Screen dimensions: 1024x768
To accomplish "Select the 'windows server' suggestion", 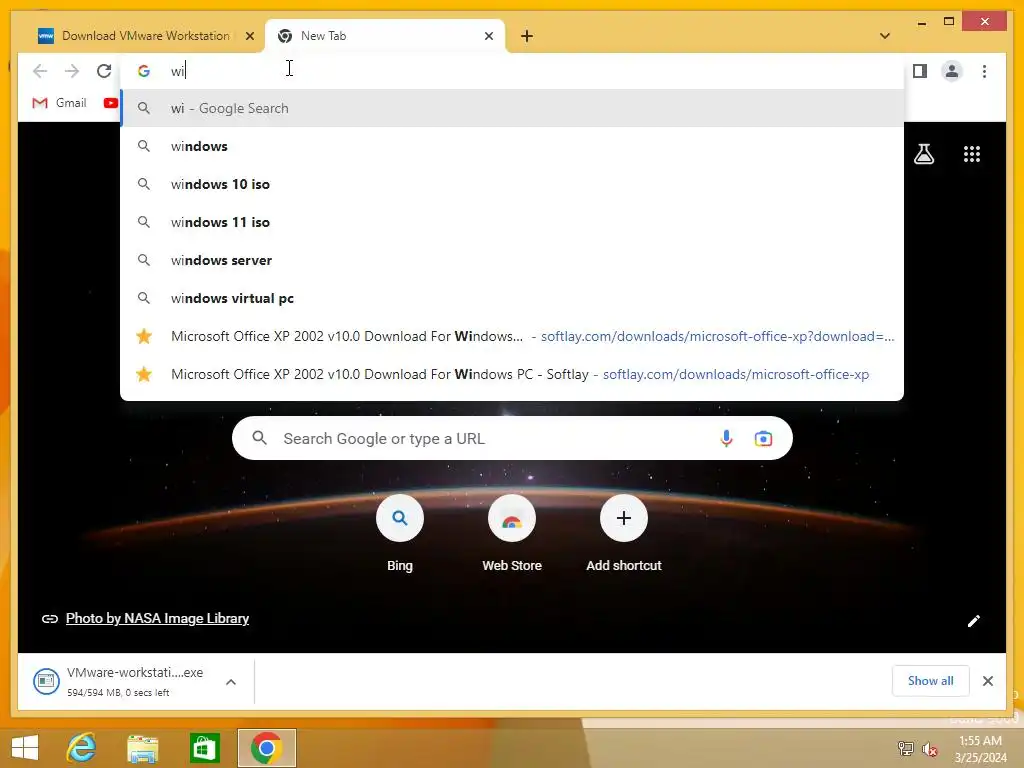I will click(512, 260).
